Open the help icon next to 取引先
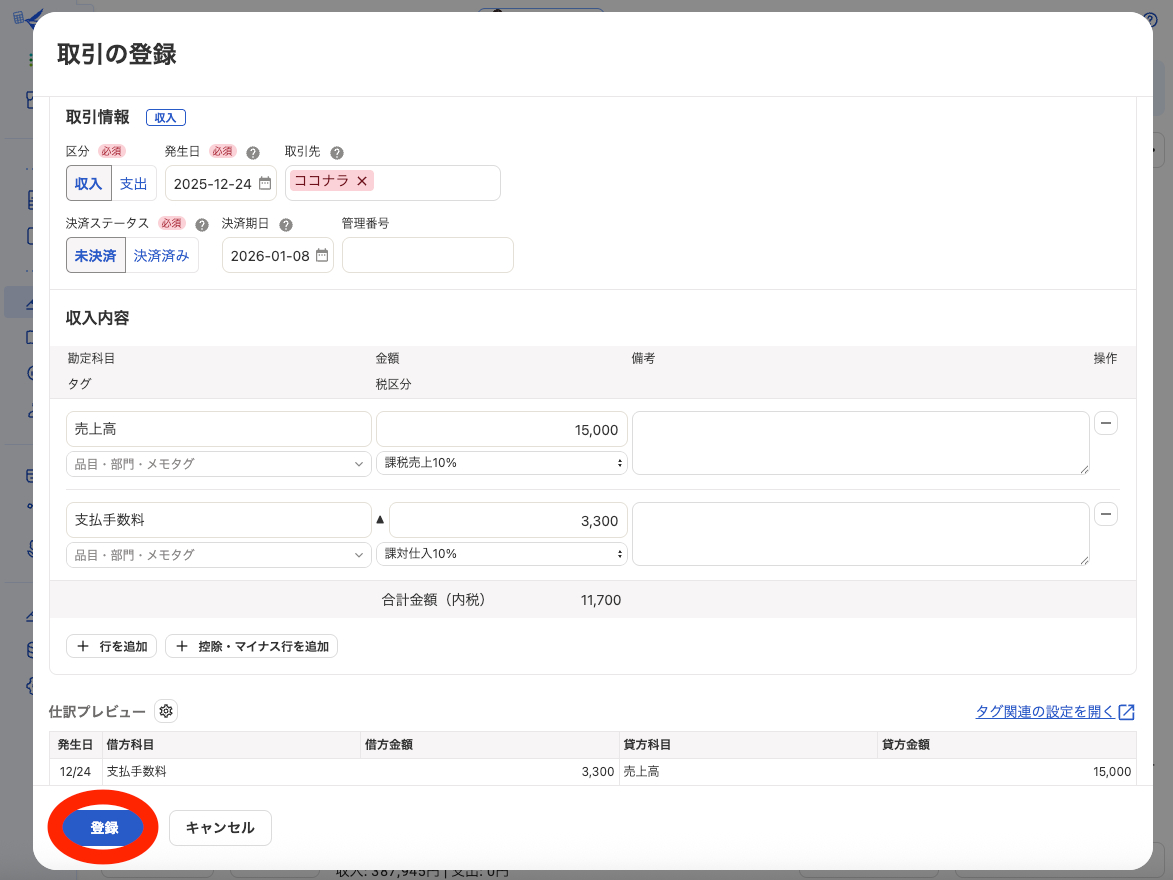Viewport: 1173px width, 880px height. (336, 151)
